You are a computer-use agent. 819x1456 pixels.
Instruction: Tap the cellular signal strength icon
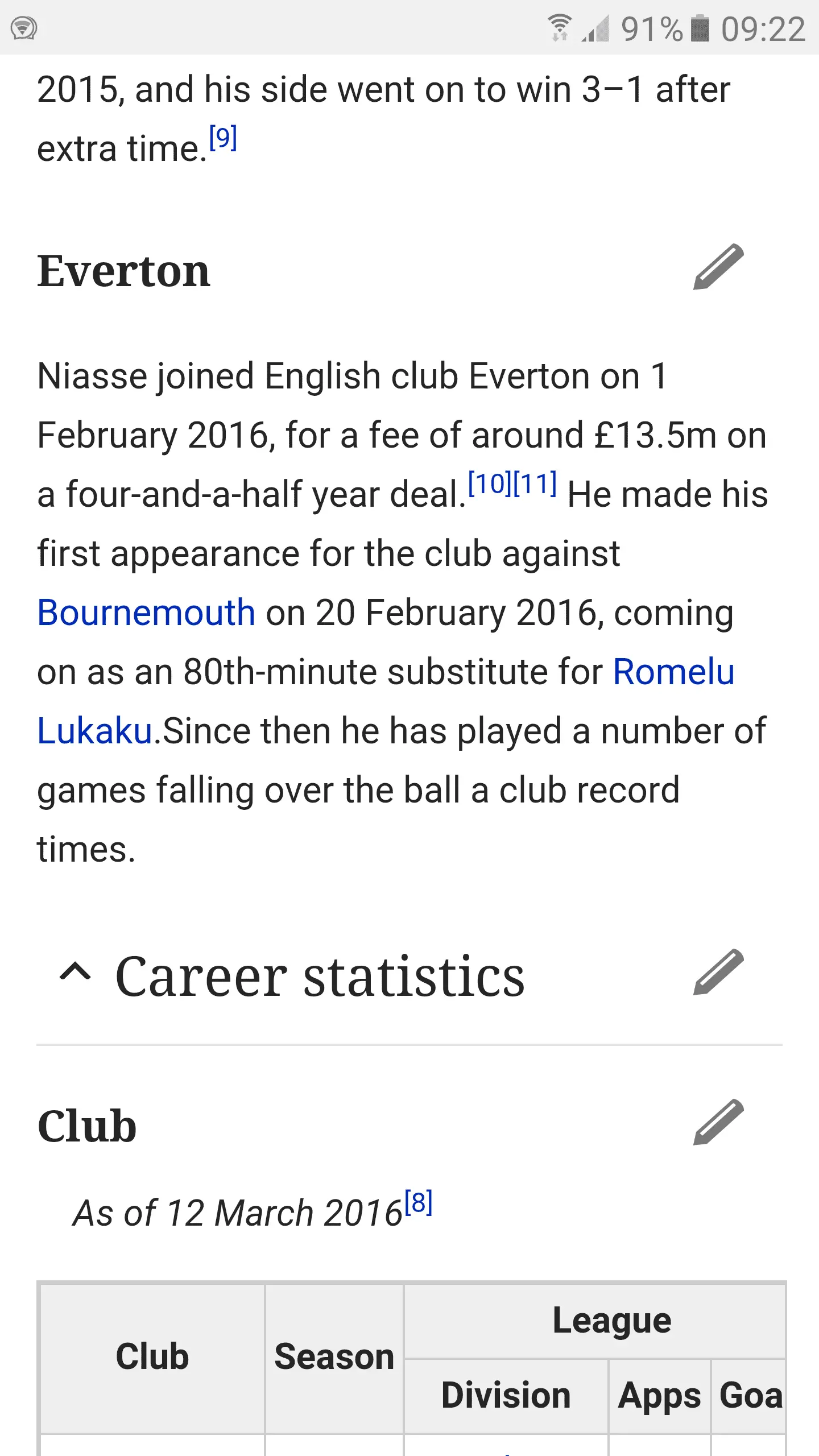[595, 28]
